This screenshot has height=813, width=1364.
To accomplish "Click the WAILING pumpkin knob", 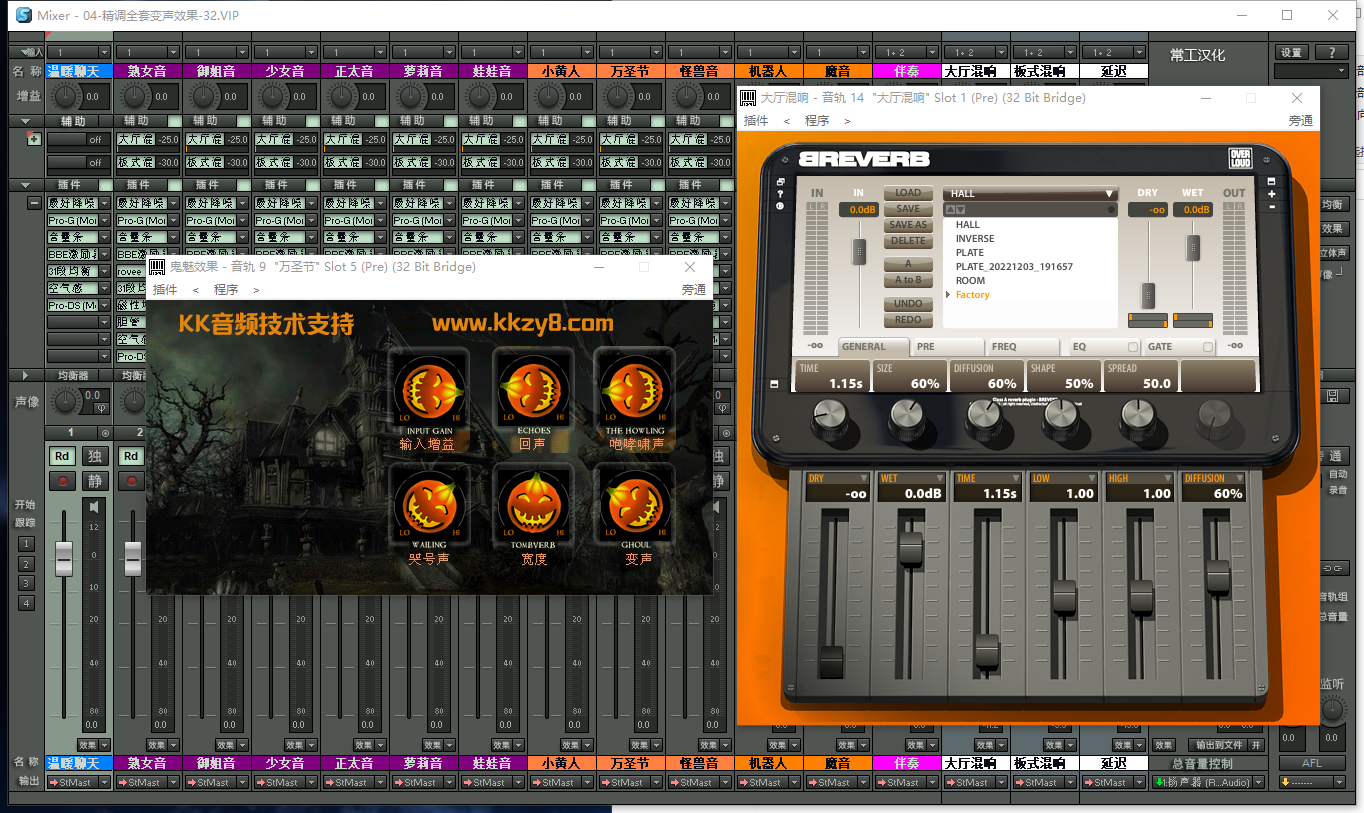I will tap(428, 505).
